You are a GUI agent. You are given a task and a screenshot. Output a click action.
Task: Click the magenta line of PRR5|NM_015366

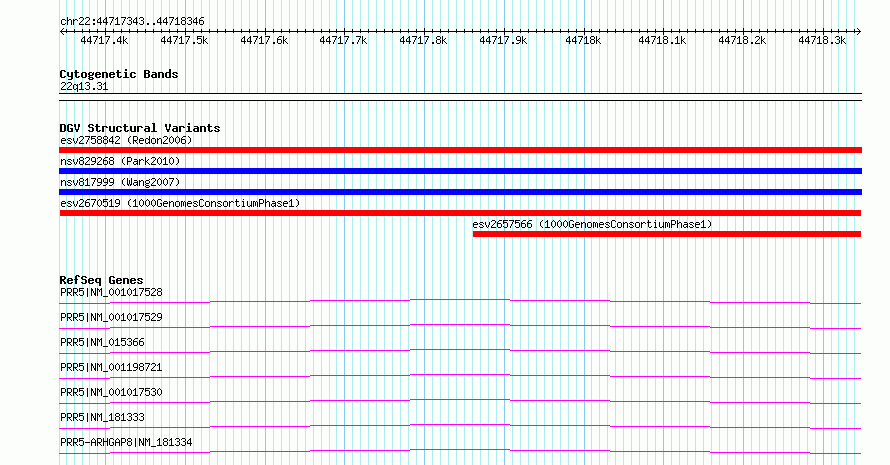point(460,351)
